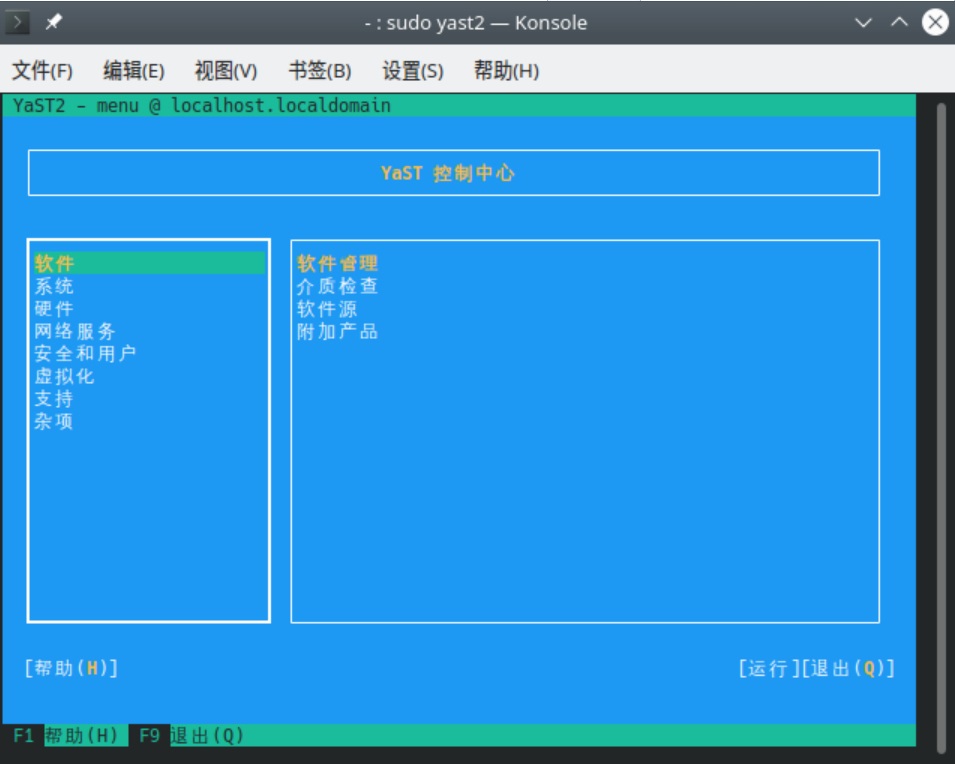
Task: Select the 硬件 category
Action: [x=54, y=308]
